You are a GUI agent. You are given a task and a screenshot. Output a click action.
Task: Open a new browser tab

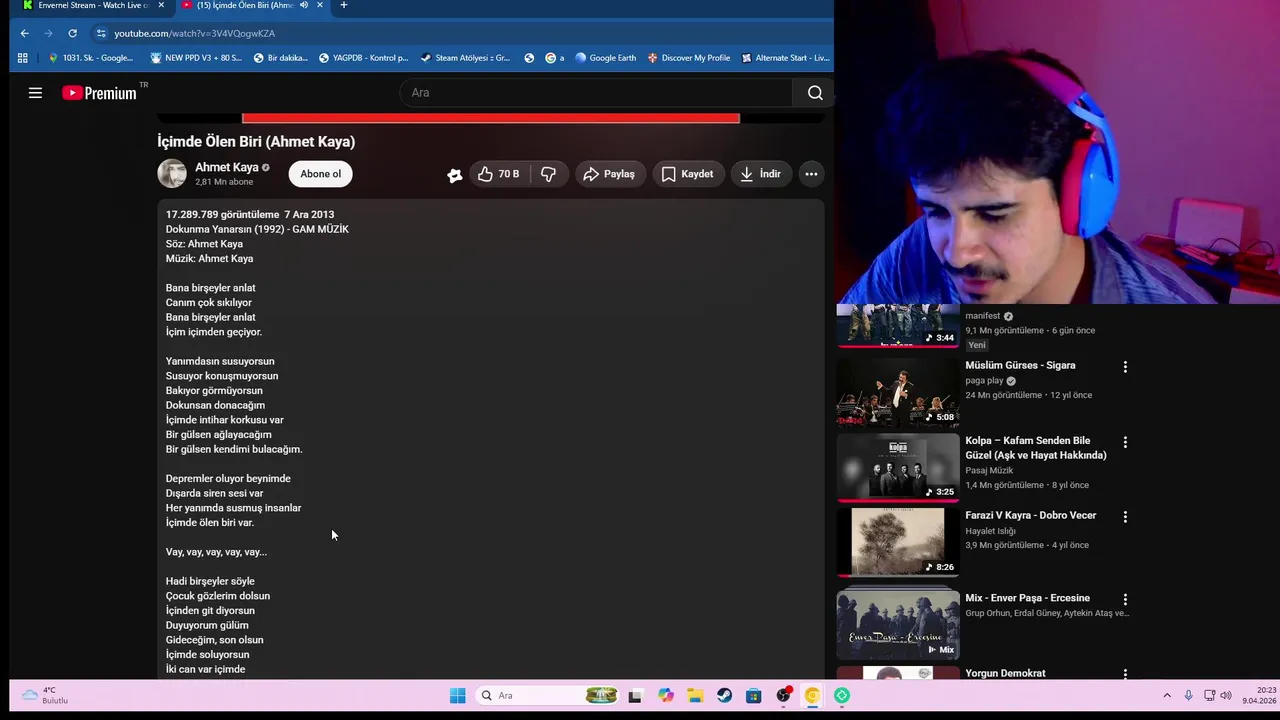344,5
